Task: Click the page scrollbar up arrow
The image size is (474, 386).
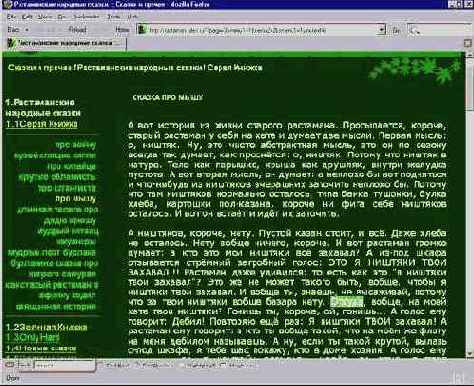Action: [x=469, y=55]
